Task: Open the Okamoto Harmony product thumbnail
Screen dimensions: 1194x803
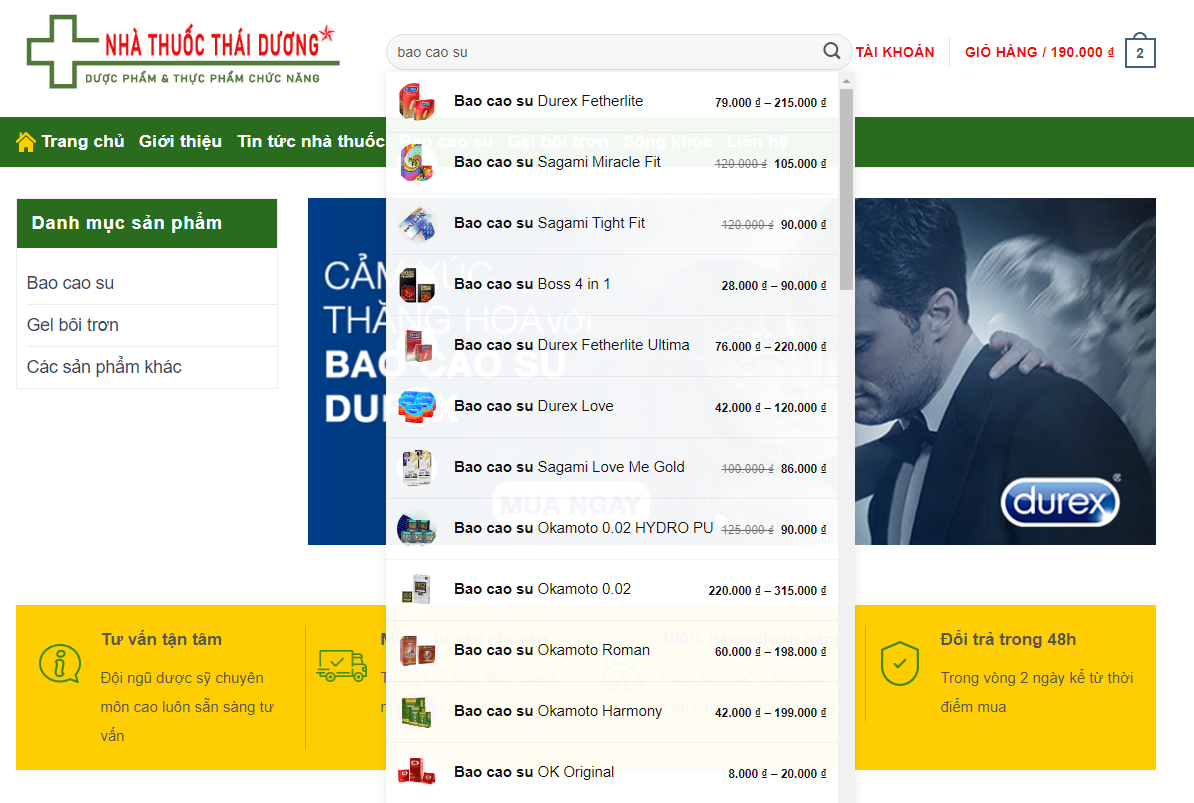Action: tap(417, 712)
